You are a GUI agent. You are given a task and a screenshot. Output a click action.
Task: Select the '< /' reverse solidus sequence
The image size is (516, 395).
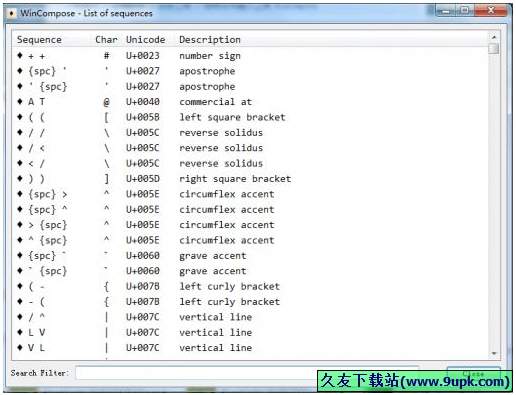click(x=250, y=163)
